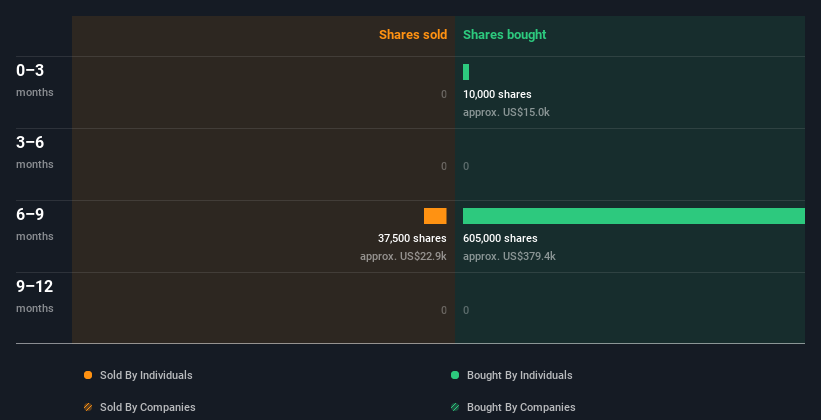Click the approx. US$22.9k value
The image size is (821, 420).
pyautogui.click(x=403, y=257)
